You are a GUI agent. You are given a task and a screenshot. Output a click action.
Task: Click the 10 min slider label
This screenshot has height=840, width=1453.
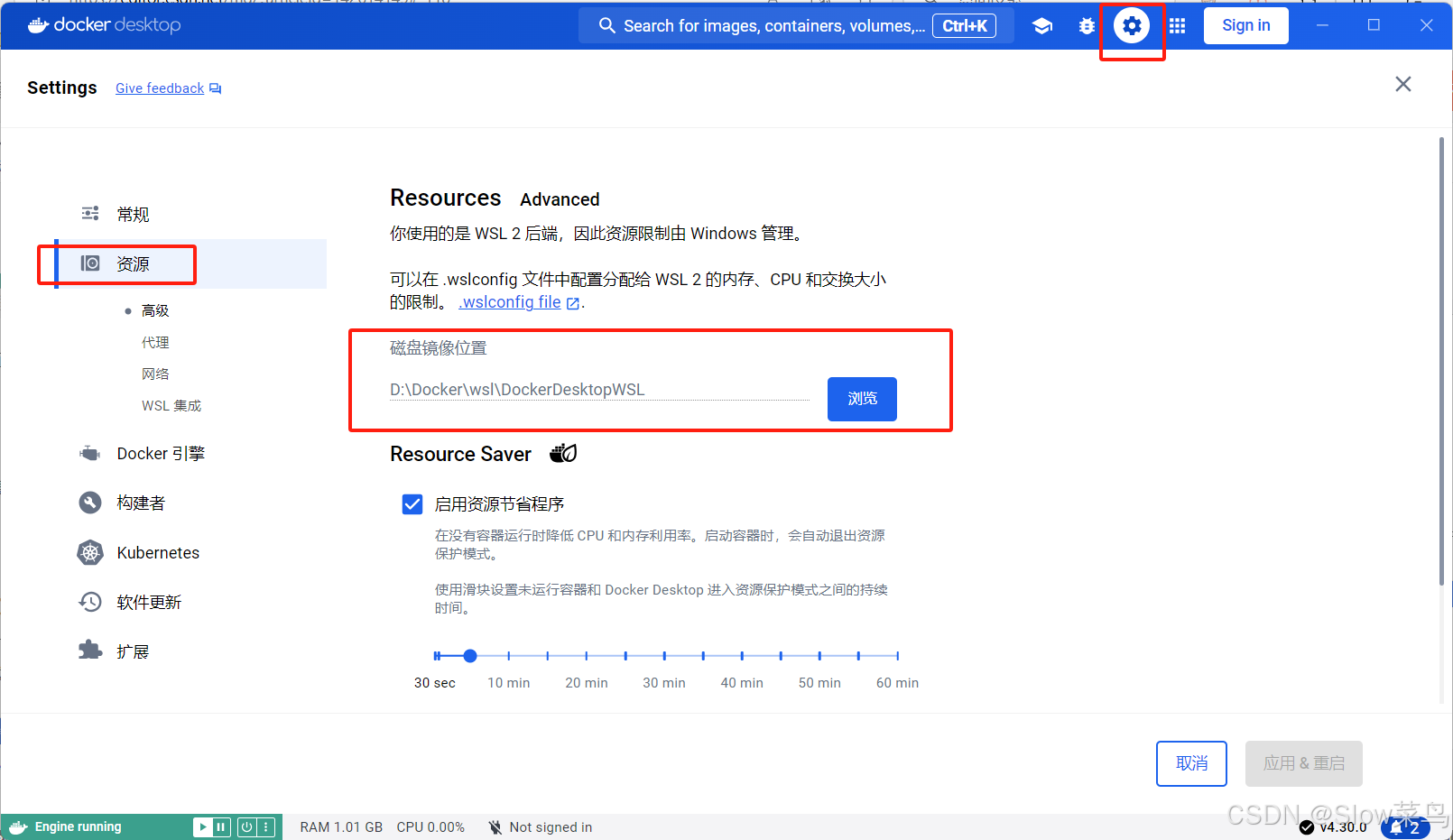coord(509,683)
